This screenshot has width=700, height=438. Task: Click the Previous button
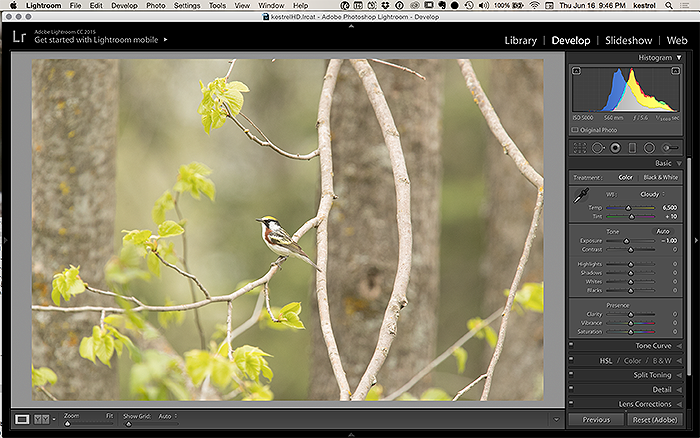(x=596, y=420)
